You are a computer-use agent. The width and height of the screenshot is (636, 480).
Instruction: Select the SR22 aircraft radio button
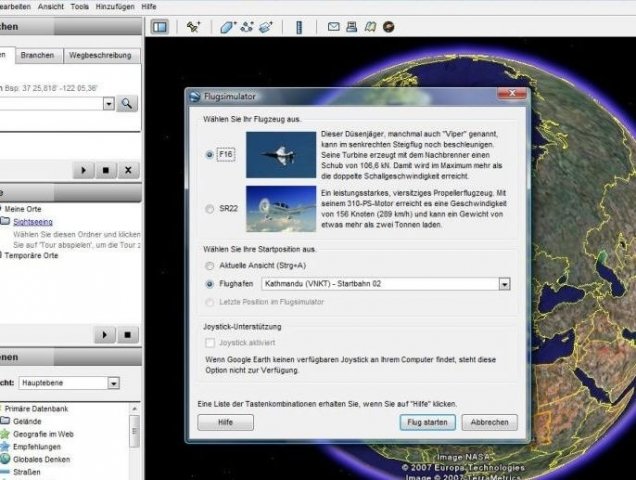(209, 209)
